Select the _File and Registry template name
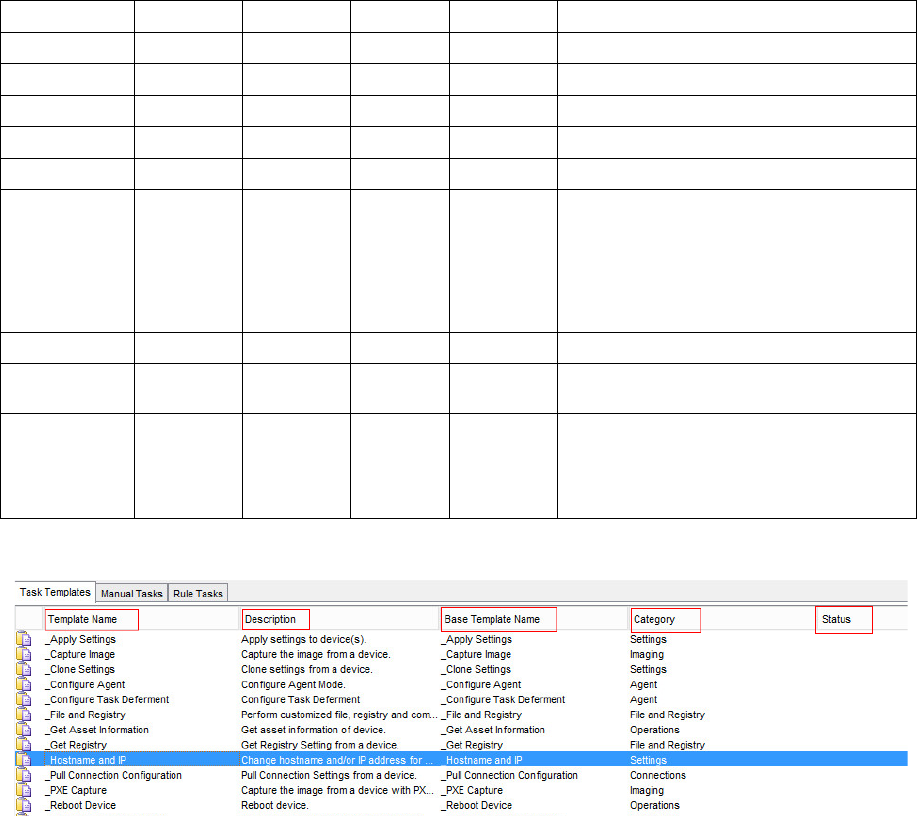This screenshot has width=917, height=816. pyautogui.click(x=85, y=715)
